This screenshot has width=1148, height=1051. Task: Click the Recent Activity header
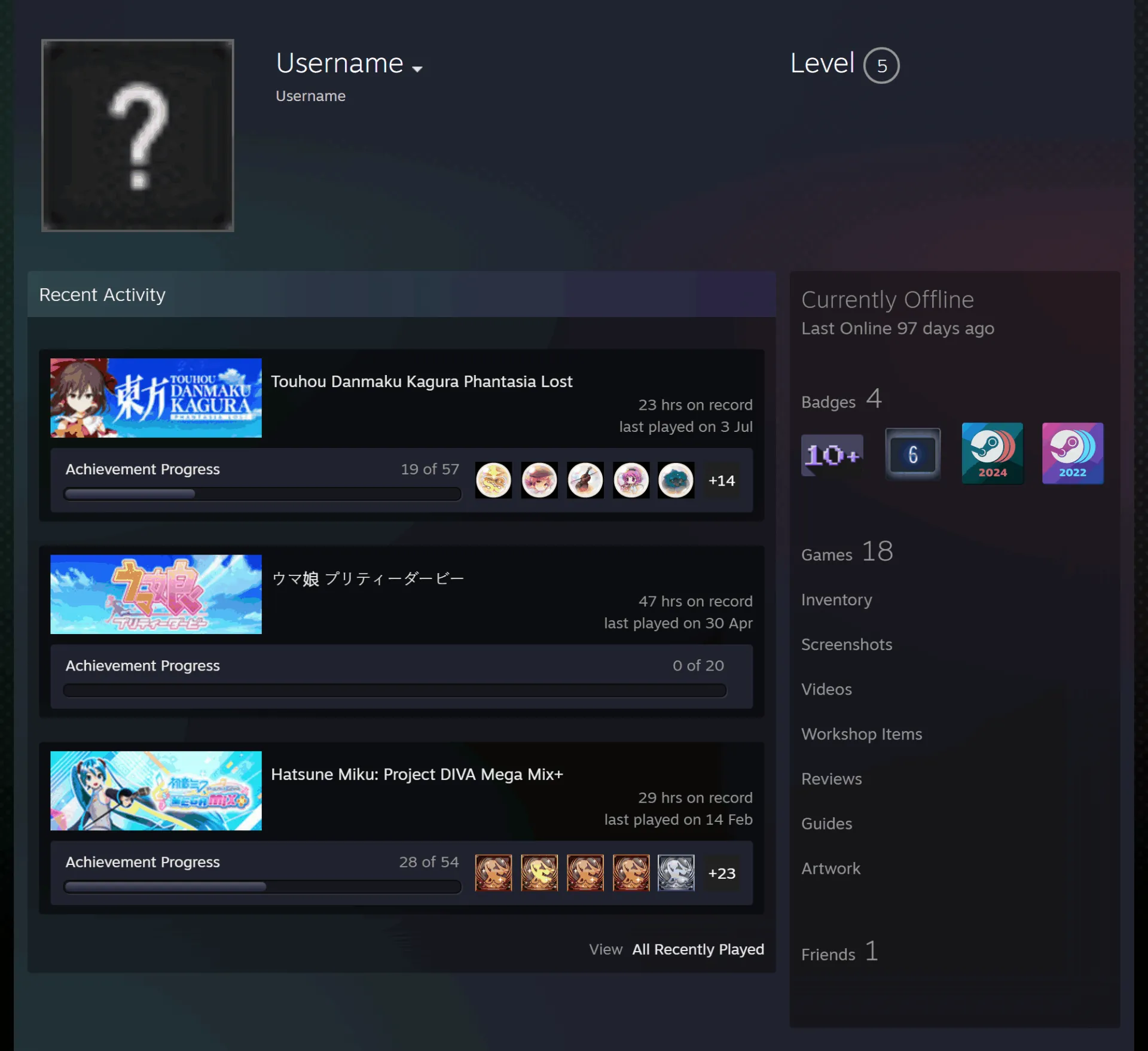pos(401,294)
